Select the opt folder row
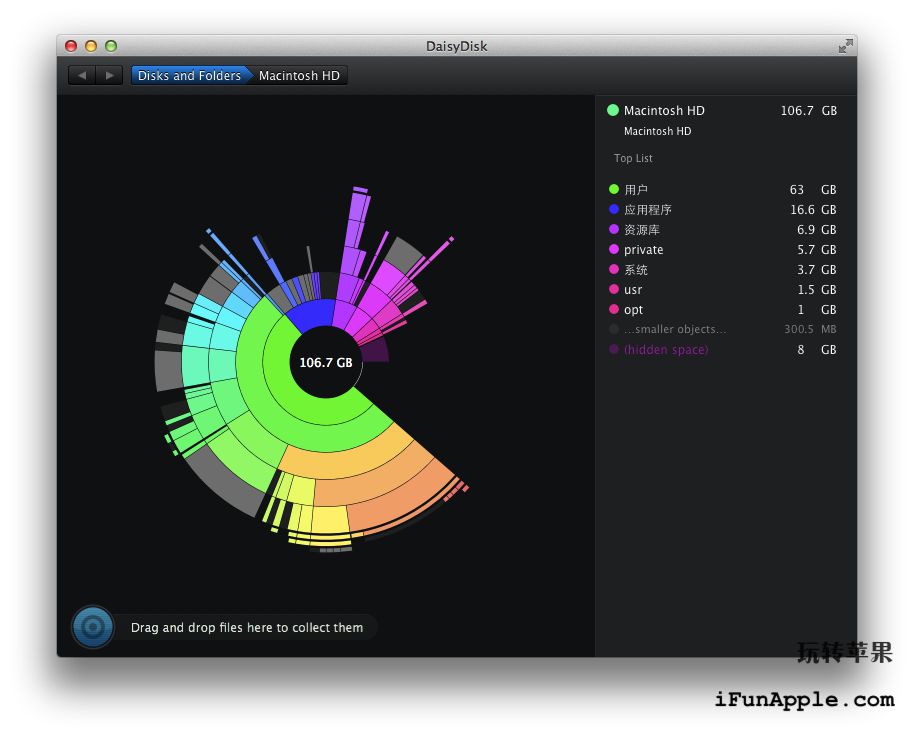The image size is (914, 736). [722, 309]
